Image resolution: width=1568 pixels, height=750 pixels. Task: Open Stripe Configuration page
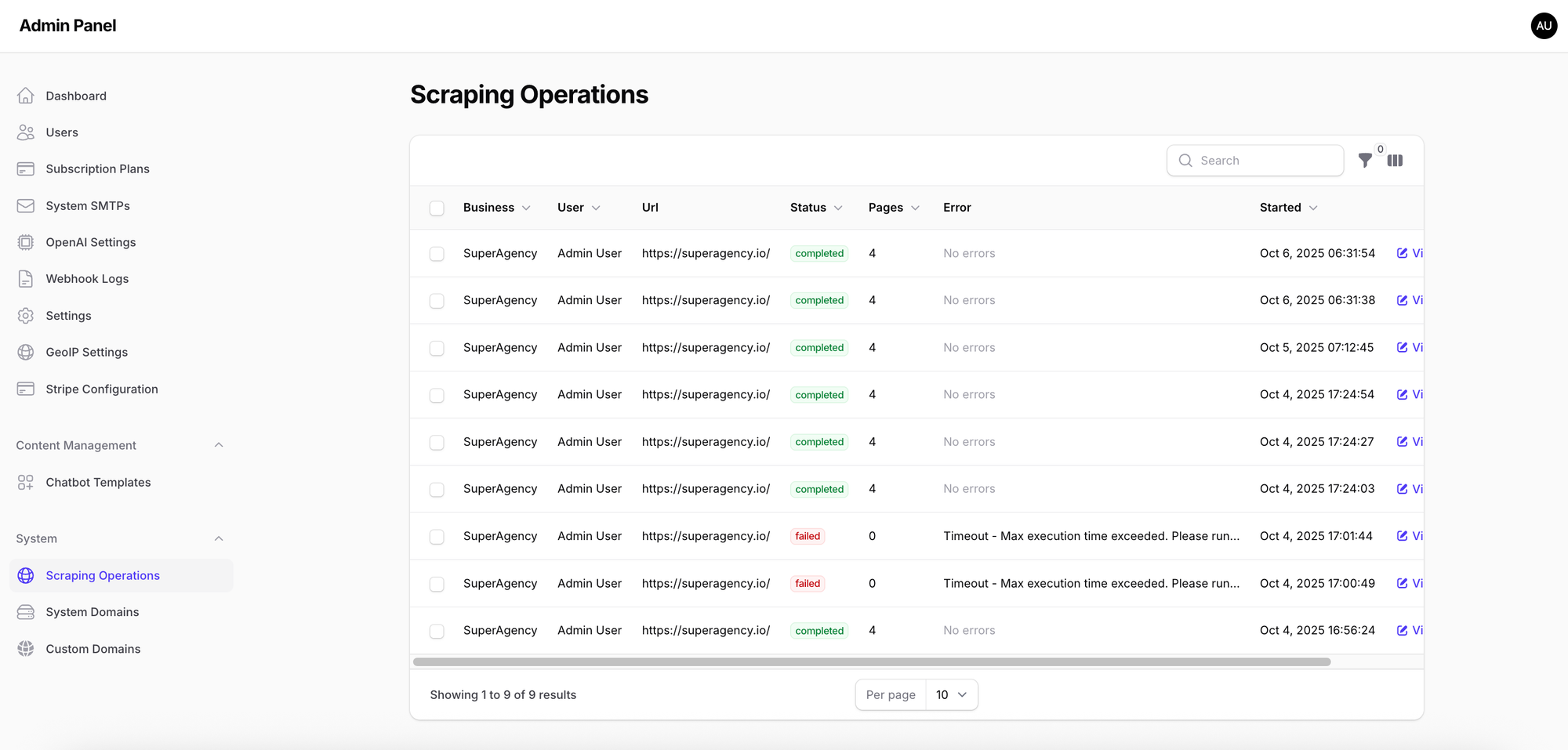pos(102,389)
